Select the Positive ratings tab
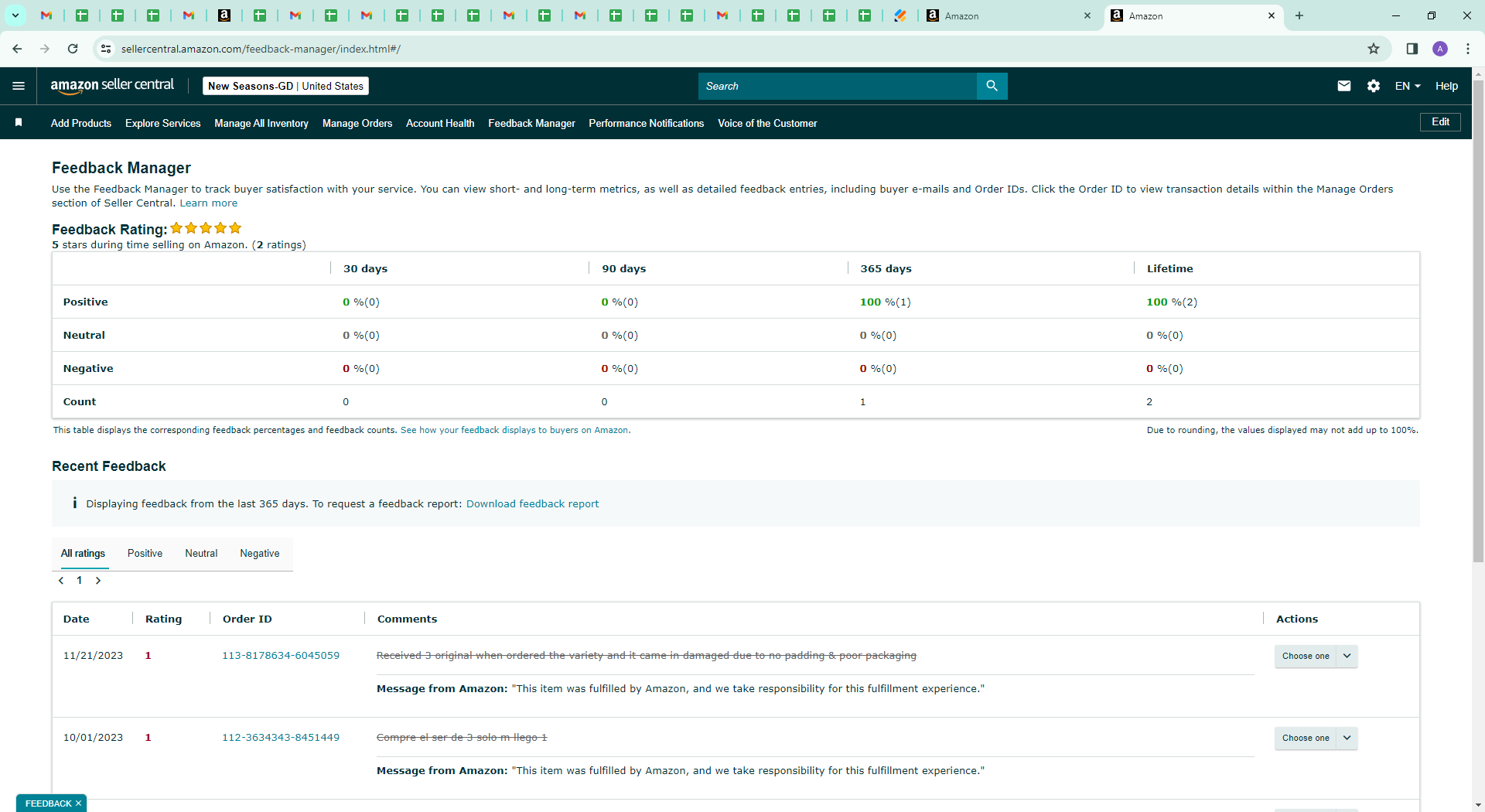The height and width of the screenshot is (812, 1485). (145, 554)
